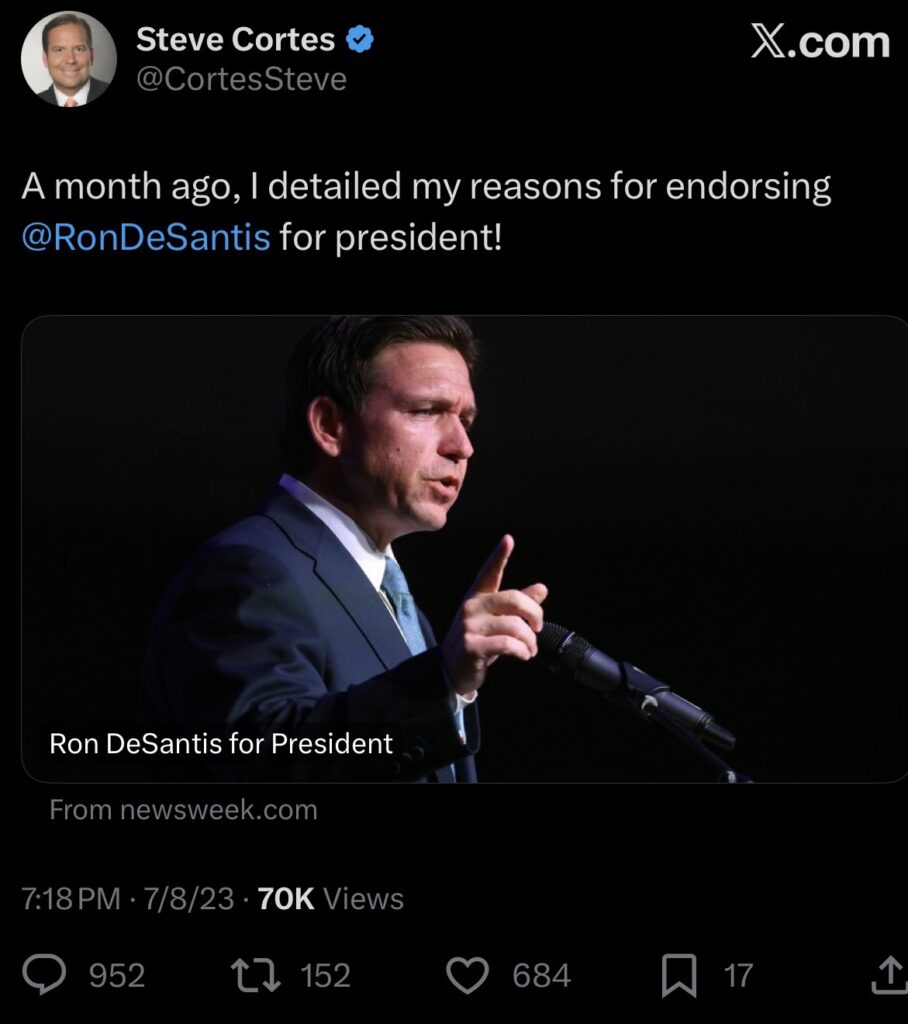Open Steve Cortes' profile avatar photo

pyautogui.click(x=69, y=59)
